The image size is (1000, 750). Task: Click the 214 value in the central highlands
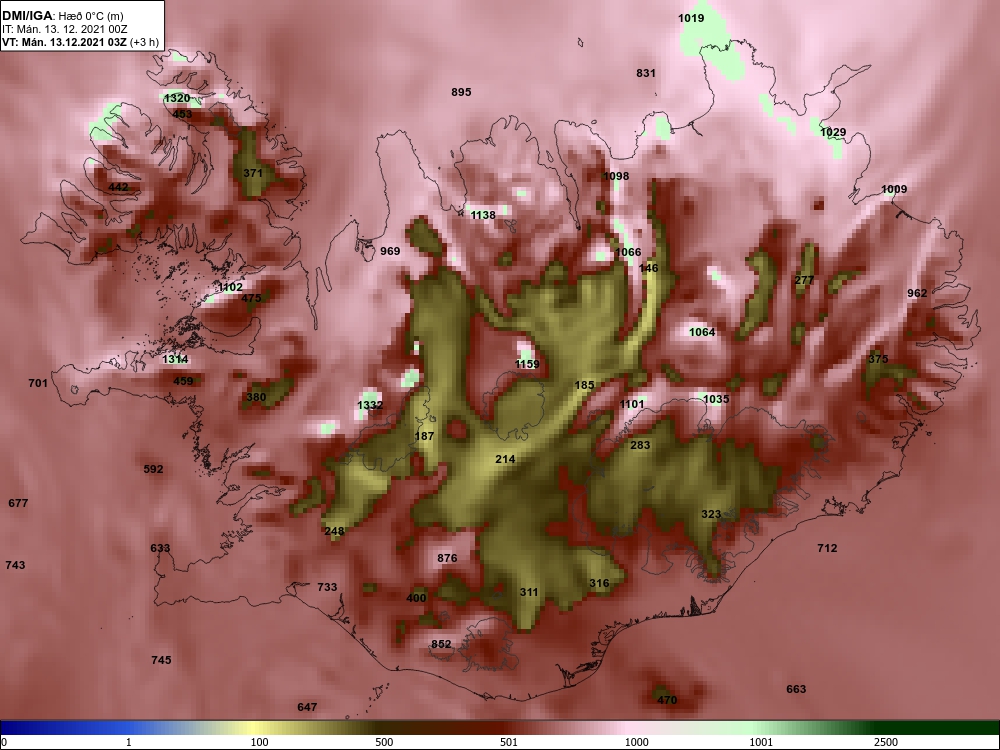click(x=505, y=459)
